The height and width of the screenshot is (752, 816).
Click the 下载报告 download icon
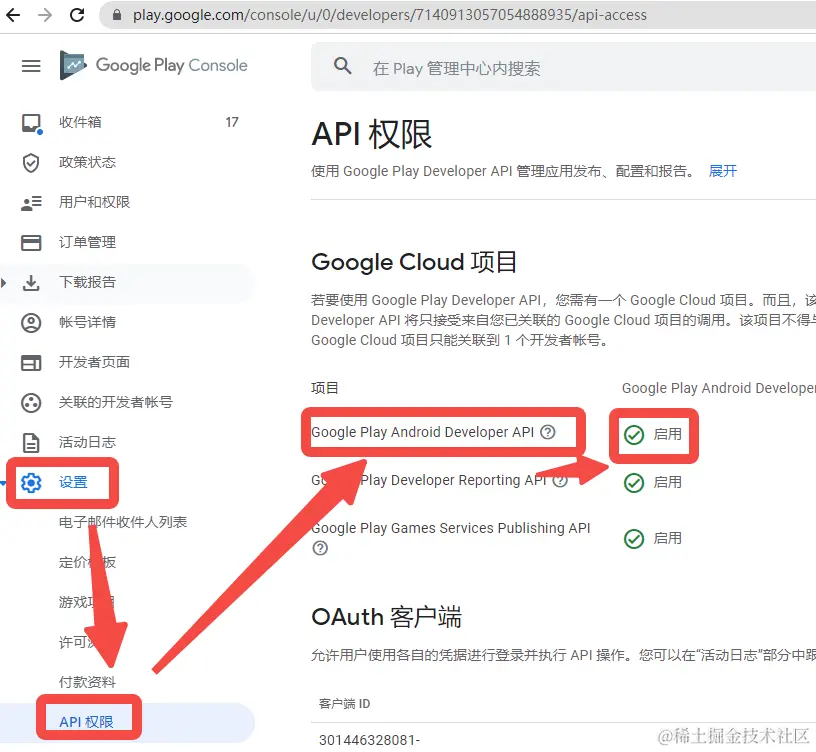point(31,283)
